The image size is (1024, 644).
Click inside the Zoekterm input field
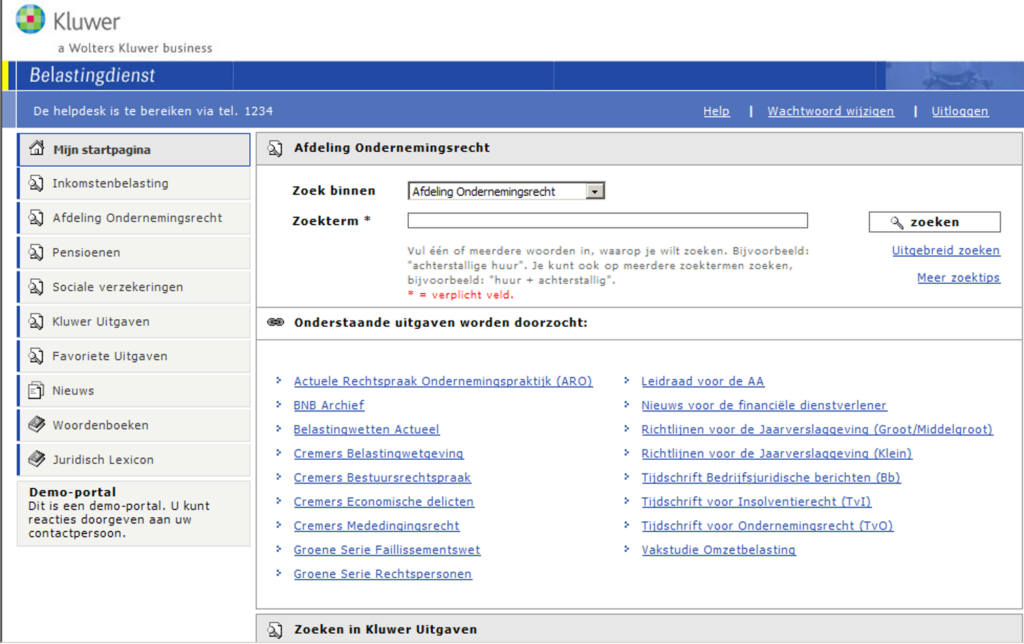[x=606, y=220]
